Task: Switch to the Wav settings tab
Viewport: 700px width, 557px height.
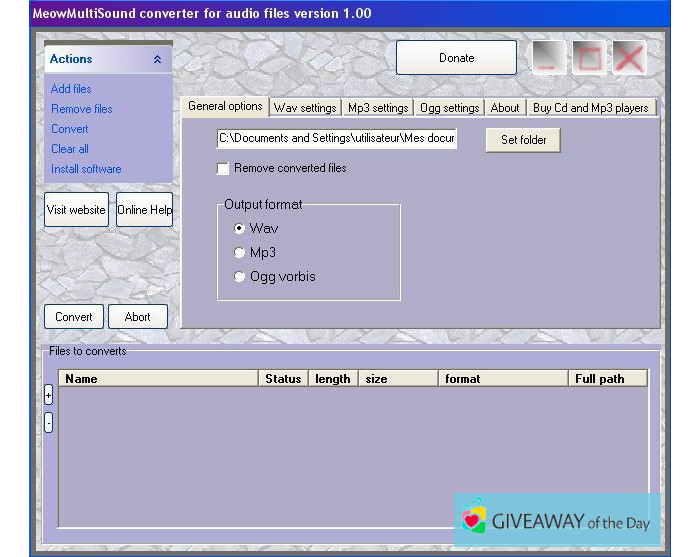Action: (305, 108)
